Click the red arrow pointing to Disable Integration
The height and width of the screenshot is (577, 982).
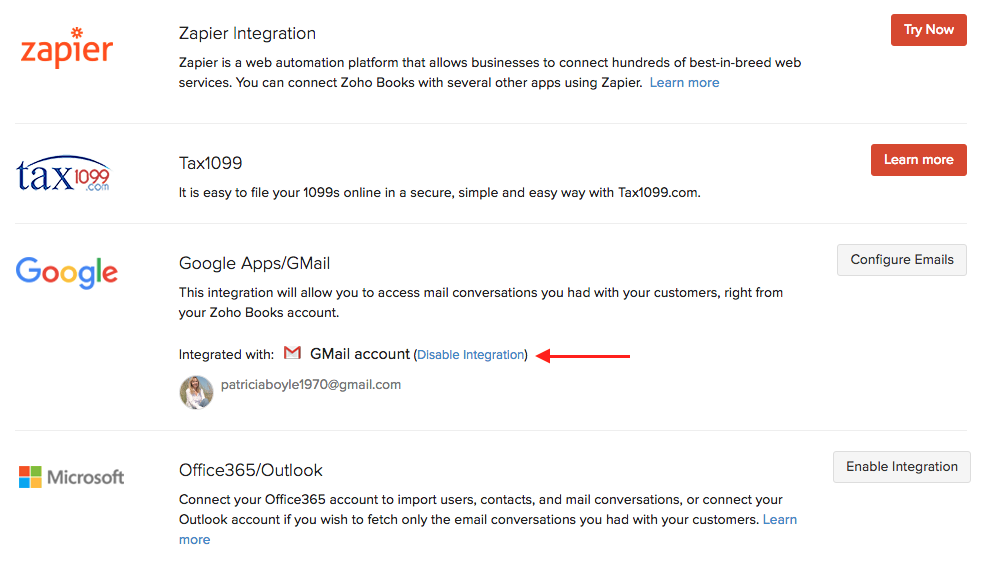(x=584, y=355)
